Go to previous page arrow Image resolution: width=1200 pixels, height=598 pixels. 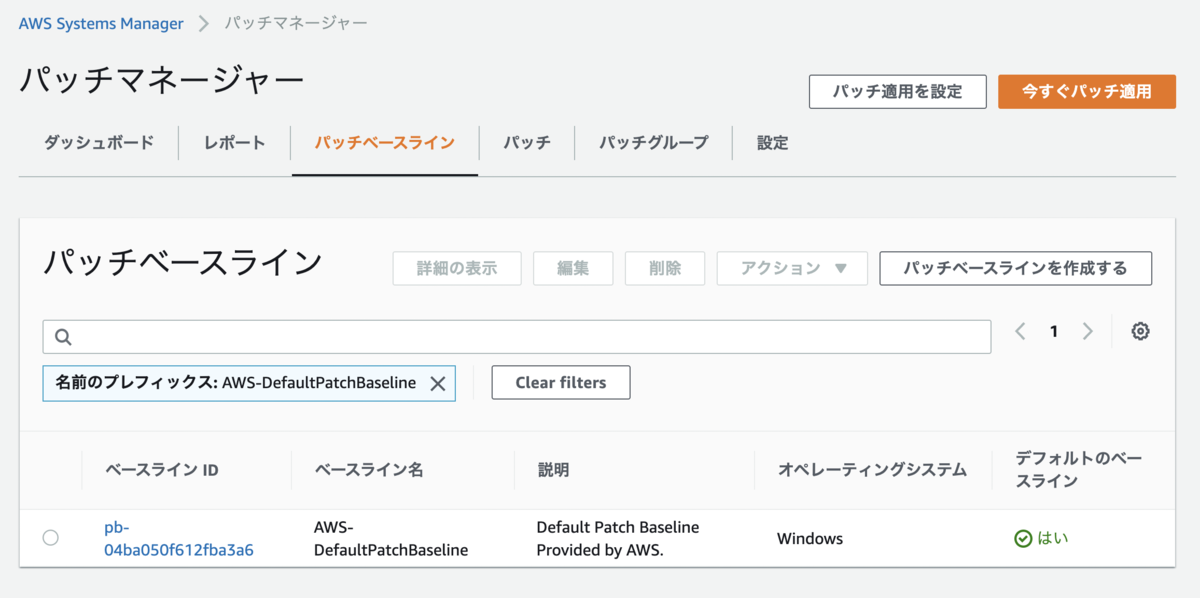coord(1020,331)
